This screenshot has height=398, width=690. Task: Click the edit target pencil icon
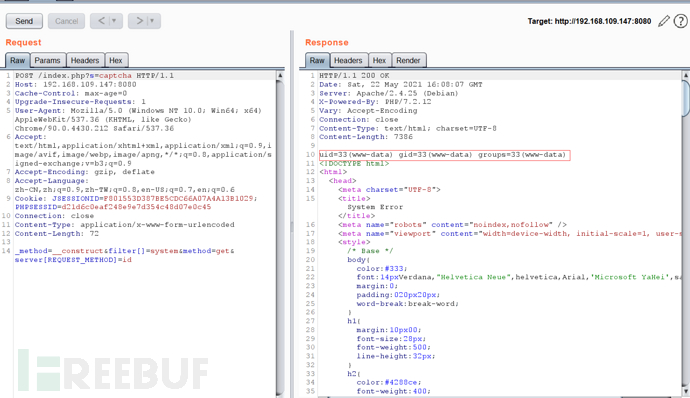click(664, 21)
